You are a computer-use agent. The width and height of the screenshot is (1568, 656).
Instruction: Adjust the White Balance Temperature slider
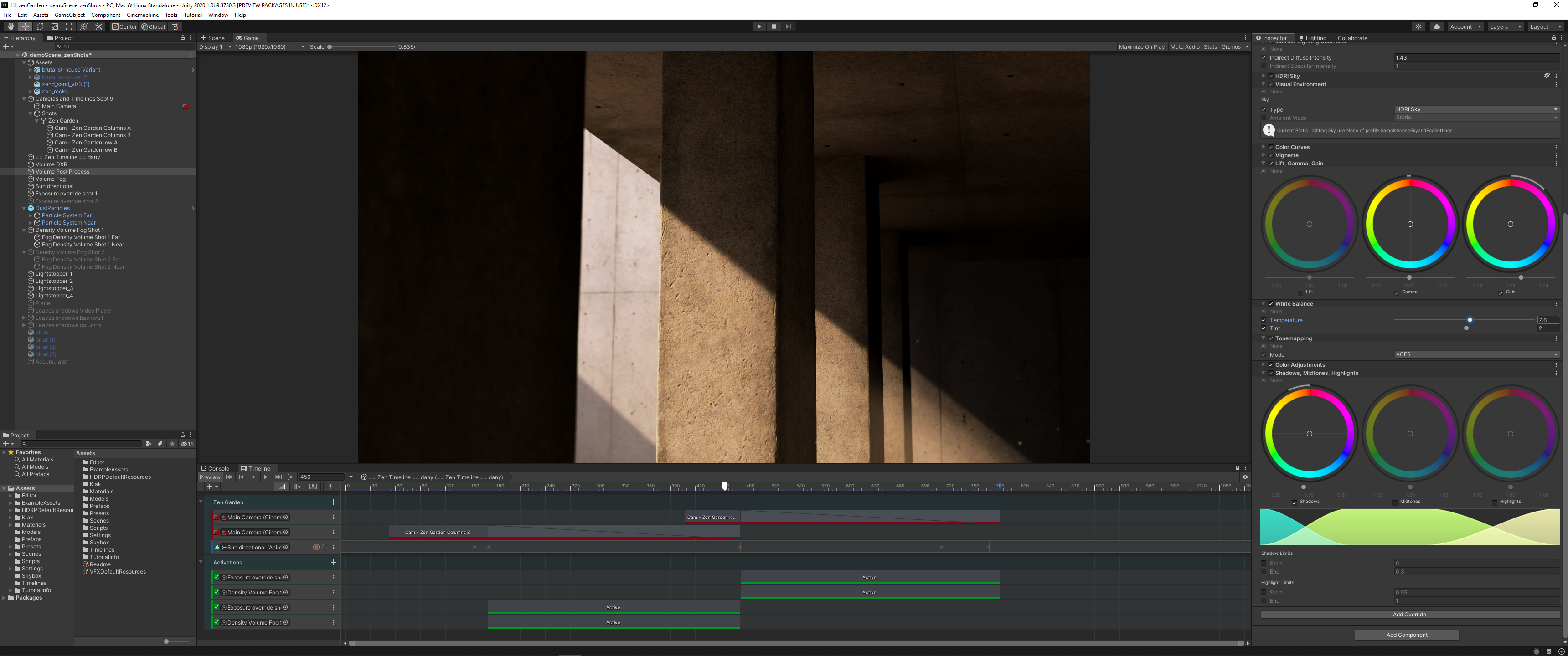click(1470, 320)
